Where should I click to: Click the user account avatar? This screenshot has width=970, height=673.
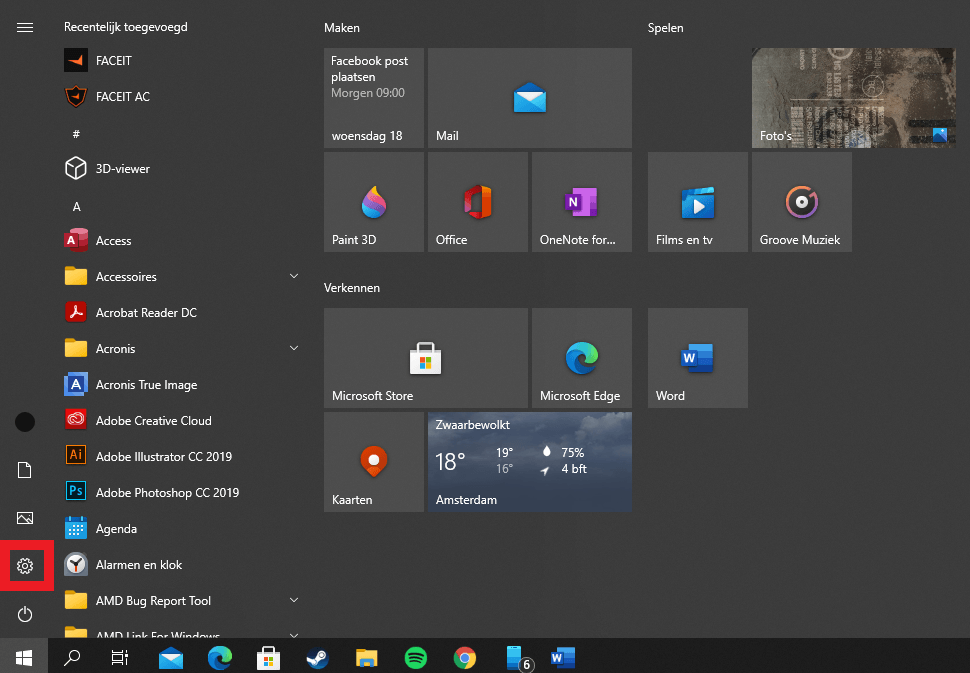25,422
